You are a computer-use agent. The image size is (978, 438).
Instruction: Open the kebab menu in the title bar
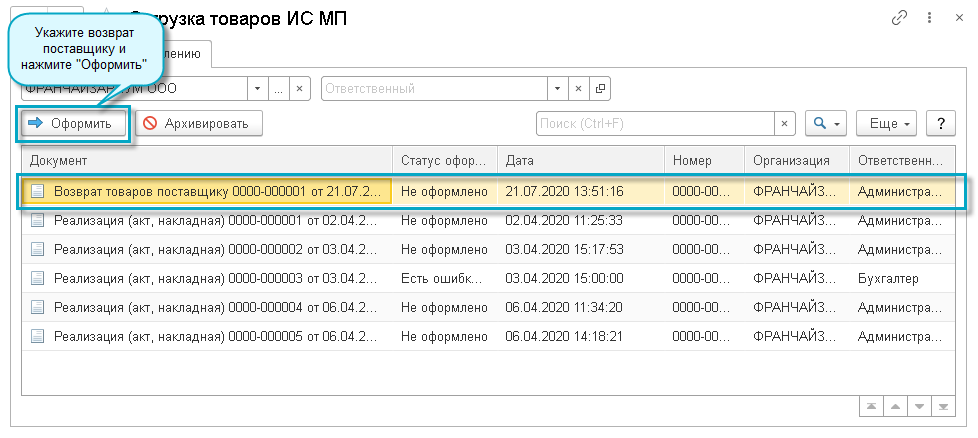coord(929,18)
